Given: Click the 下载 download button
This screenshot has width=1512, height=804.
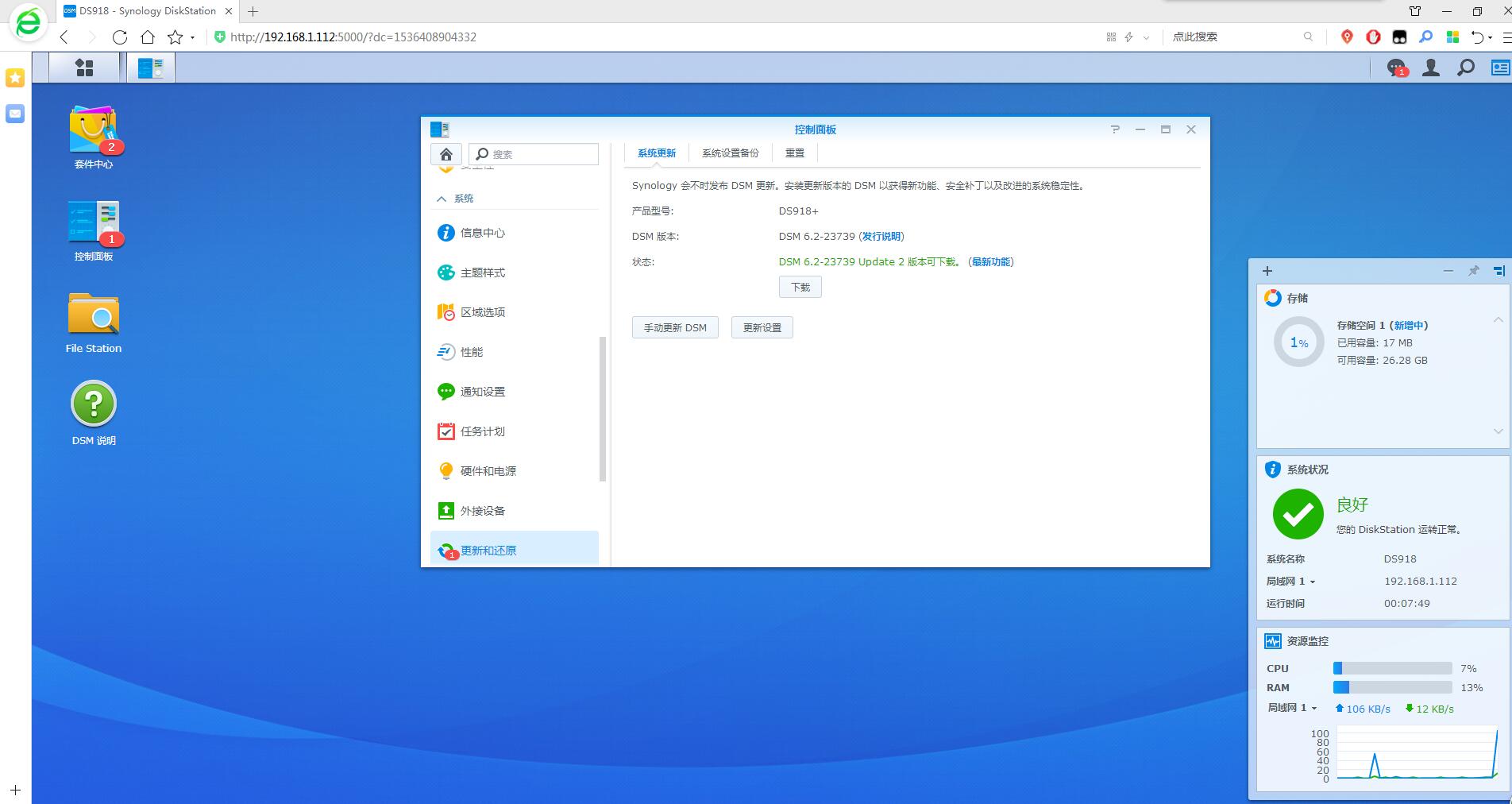Looking at the screenshot, I should point(800,287).
